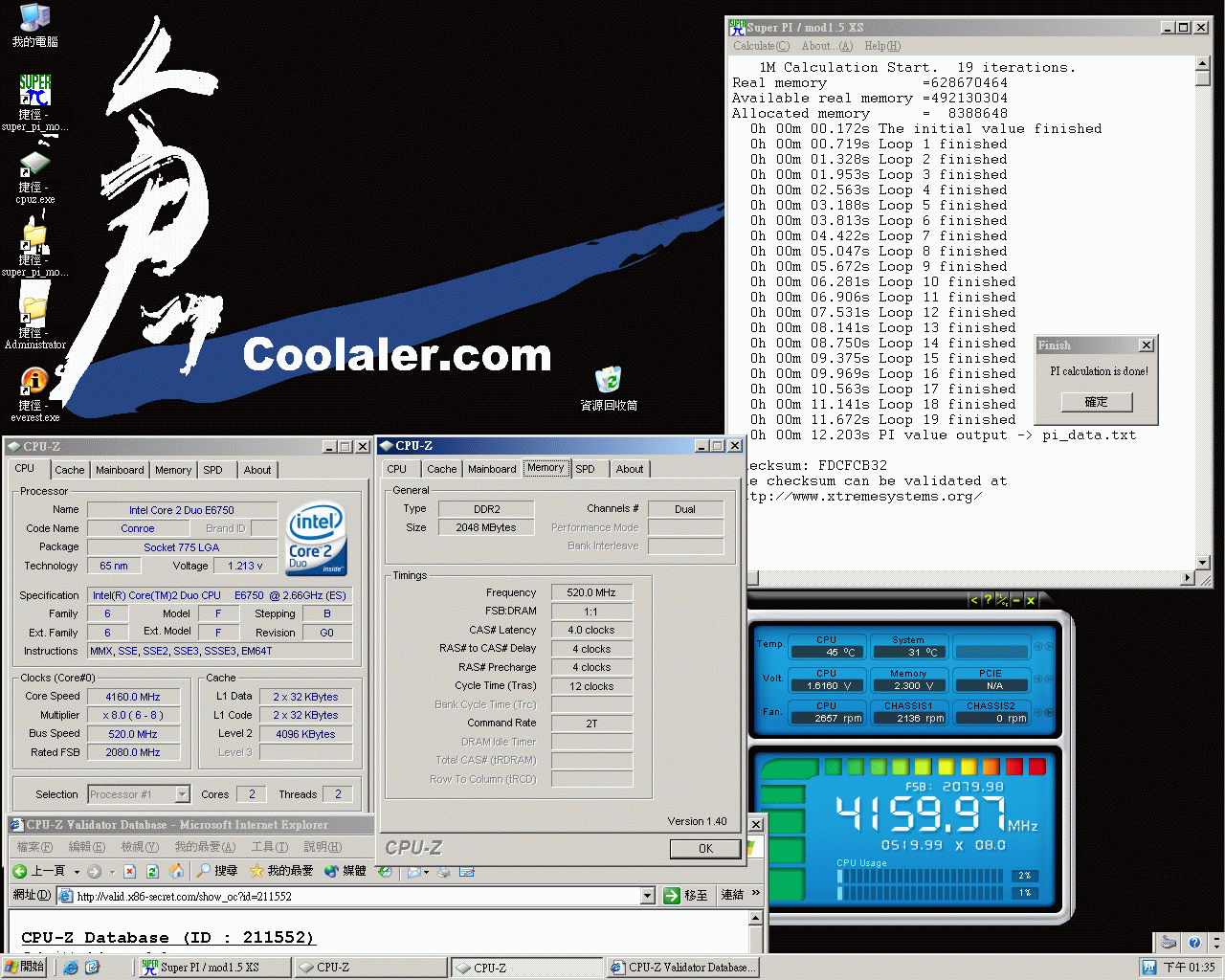Screen dimensions: 1225x980
Task: Click the DDR2 memory Type value
Action: (486, 509)
